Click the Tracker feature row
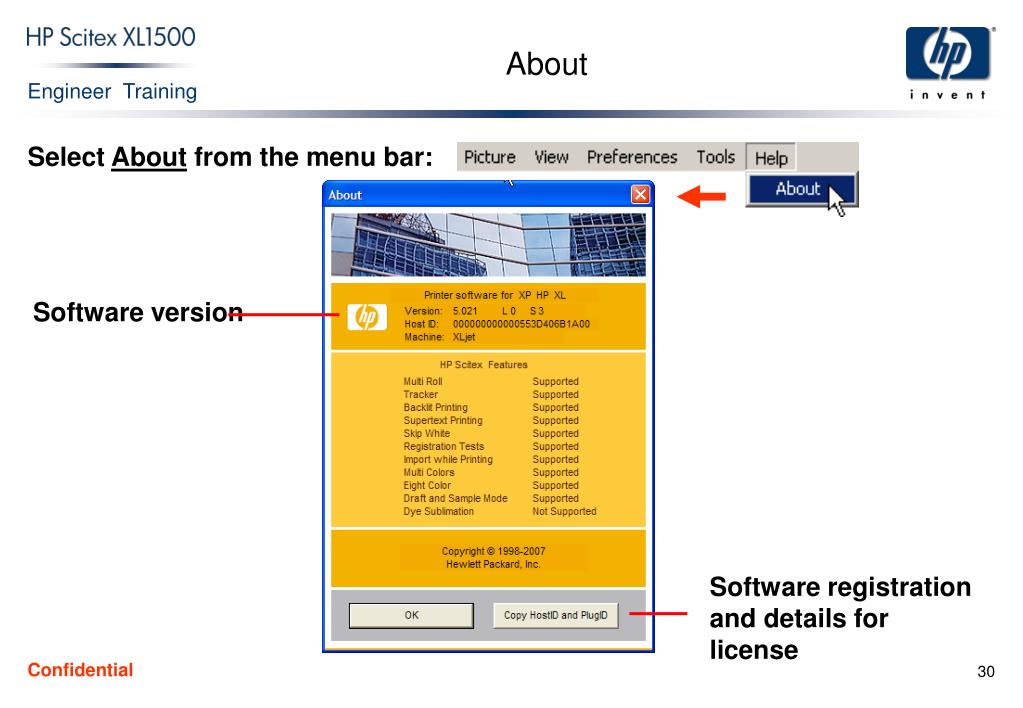1023x708 pixels. 491,395
